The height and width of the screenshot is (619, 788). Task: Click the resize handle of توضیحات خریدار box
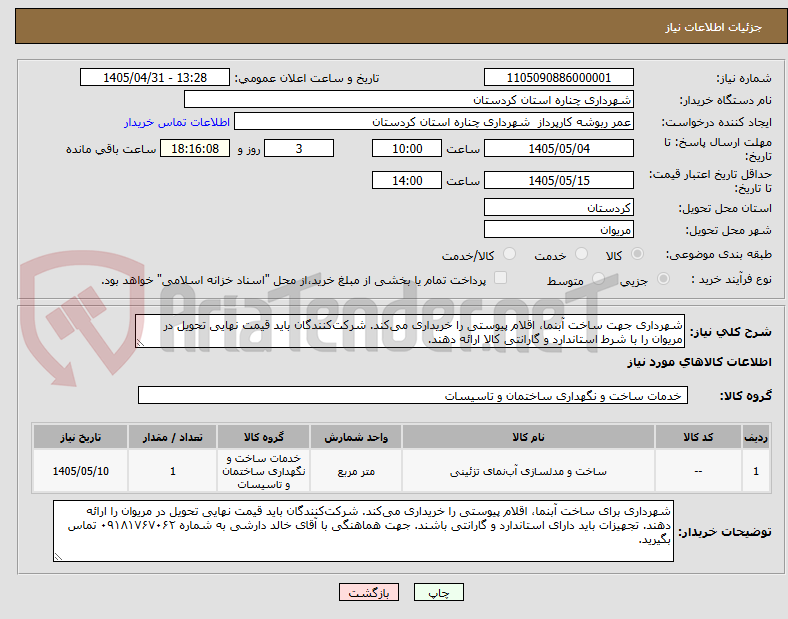58,557
